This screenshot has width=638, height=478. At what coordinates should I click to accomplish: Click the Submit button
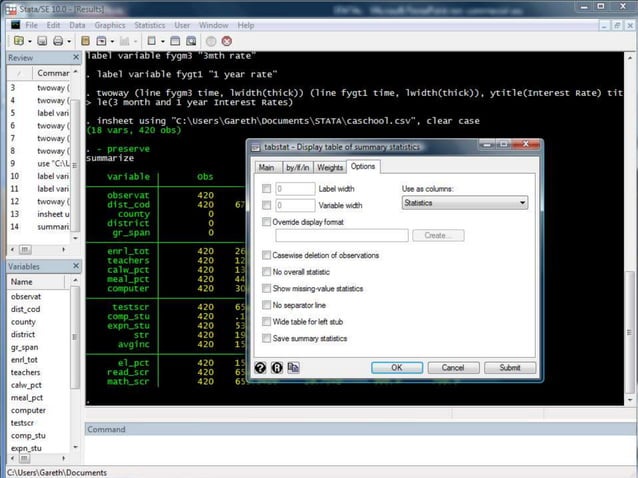[x=510, y=368]
